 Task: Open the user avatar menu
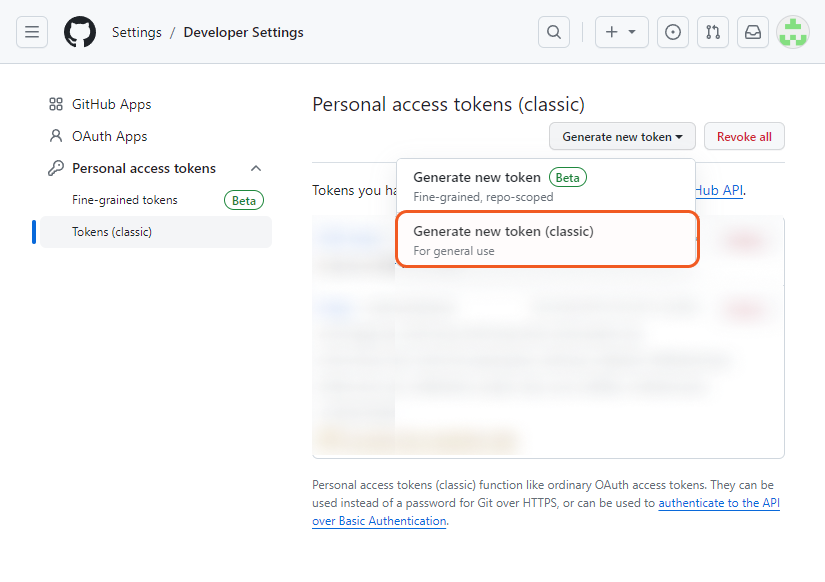(793, 32)
